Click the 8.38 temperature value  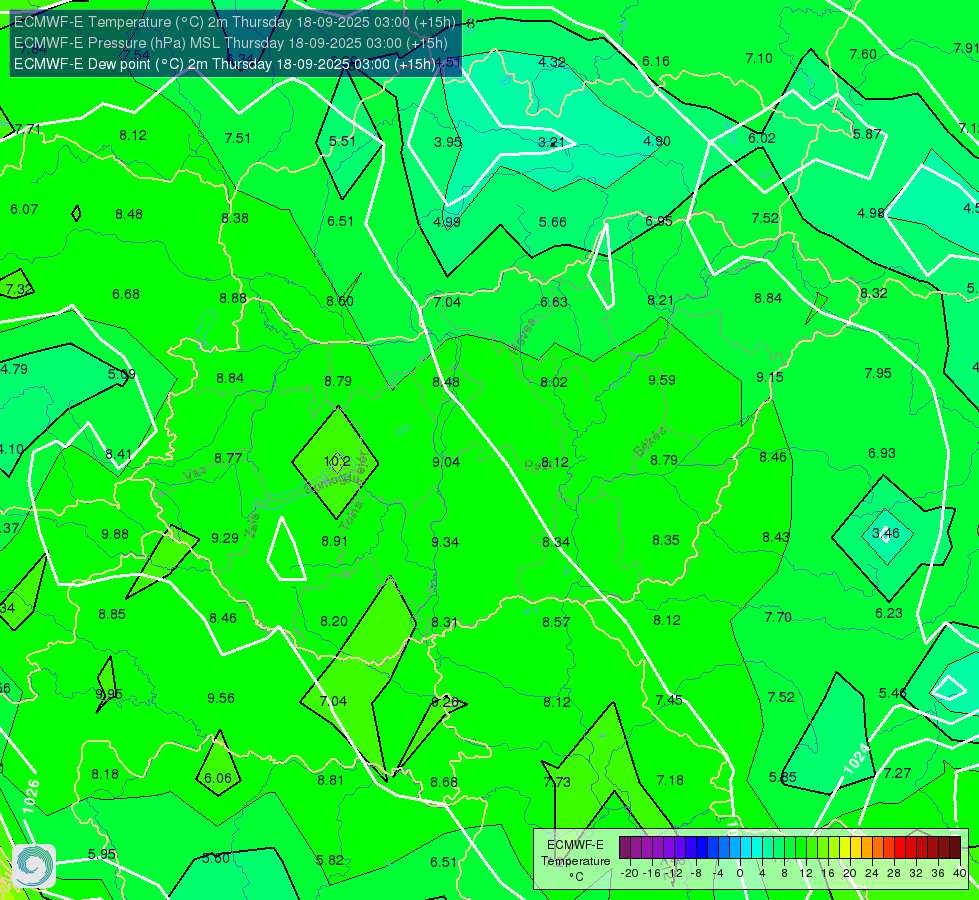tap(235, 218)
